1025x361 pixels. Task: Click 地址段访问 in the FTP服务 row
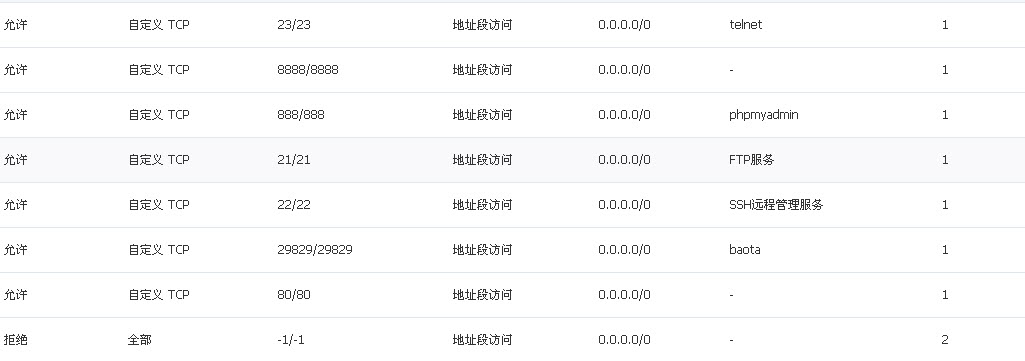482,160
